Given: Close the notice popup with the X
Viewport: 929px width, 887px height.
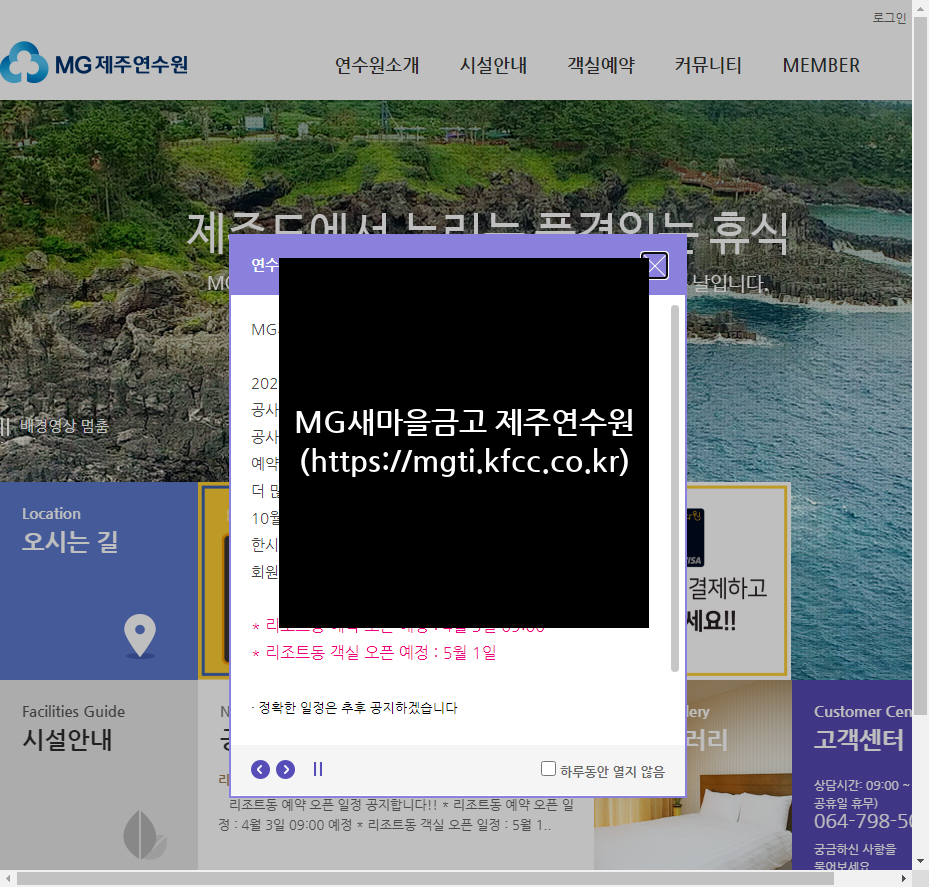Looking at the screenshot, I should (654, 265).
